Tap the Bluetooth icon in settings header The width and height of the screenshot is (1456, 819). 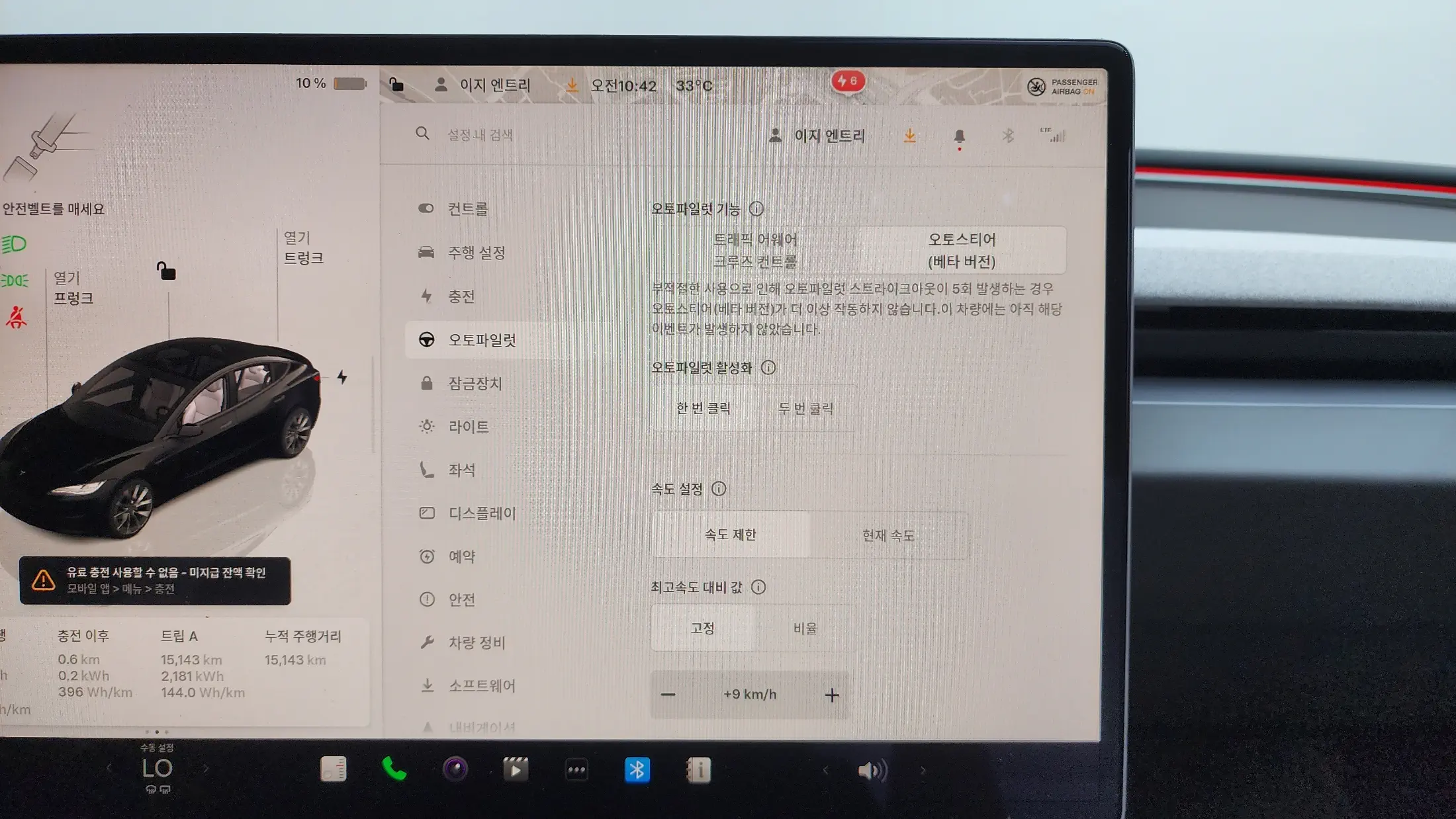1008,136
